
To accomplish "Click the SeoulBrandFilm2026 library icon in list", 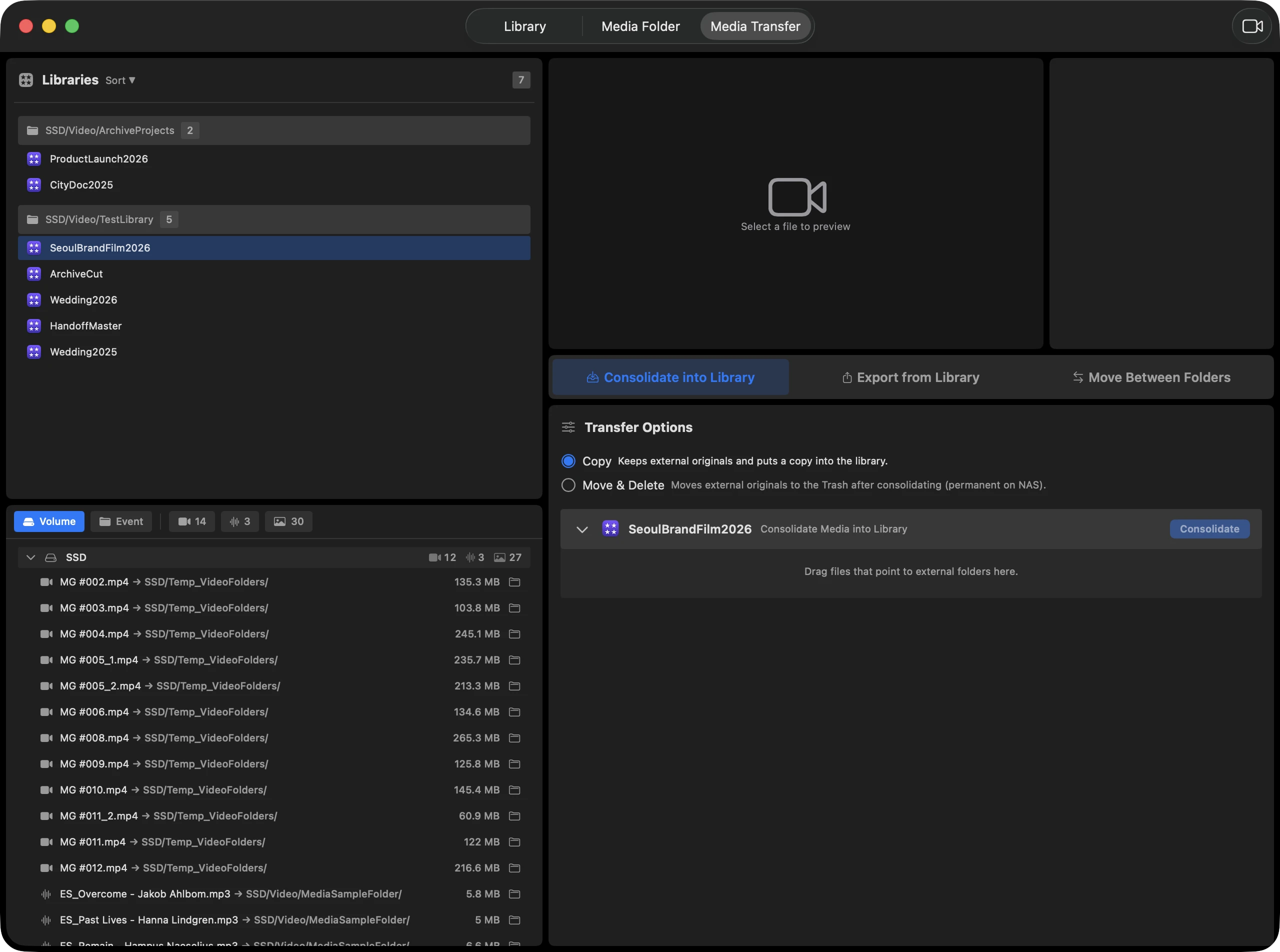I will coord(34,248).
